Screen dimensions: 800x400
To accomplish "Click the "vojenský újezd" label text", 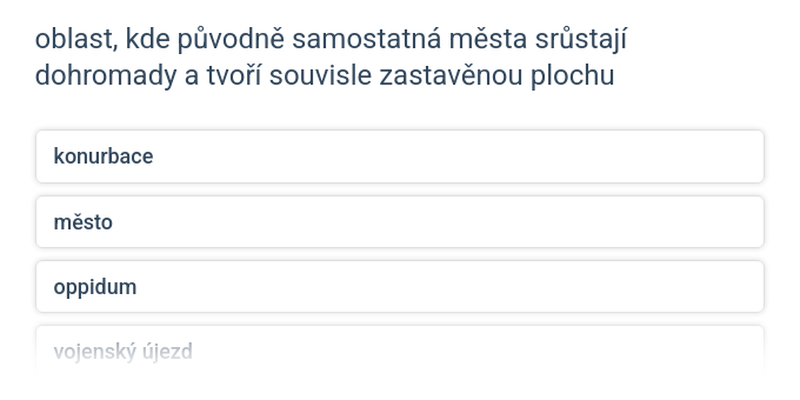I will coord(123,352).
